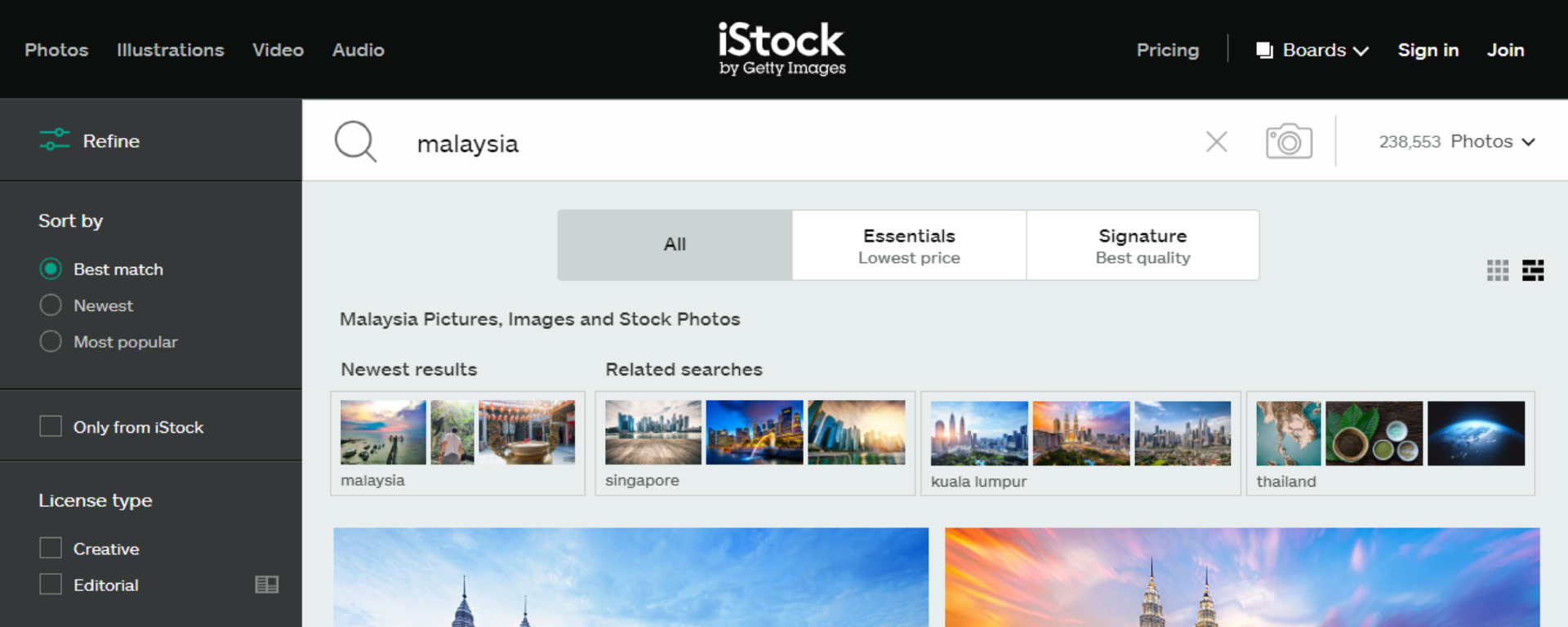Click the iStock by Getty Images logo
Image resolution: width=1568 pixels, height=627 pixels.
782,49
